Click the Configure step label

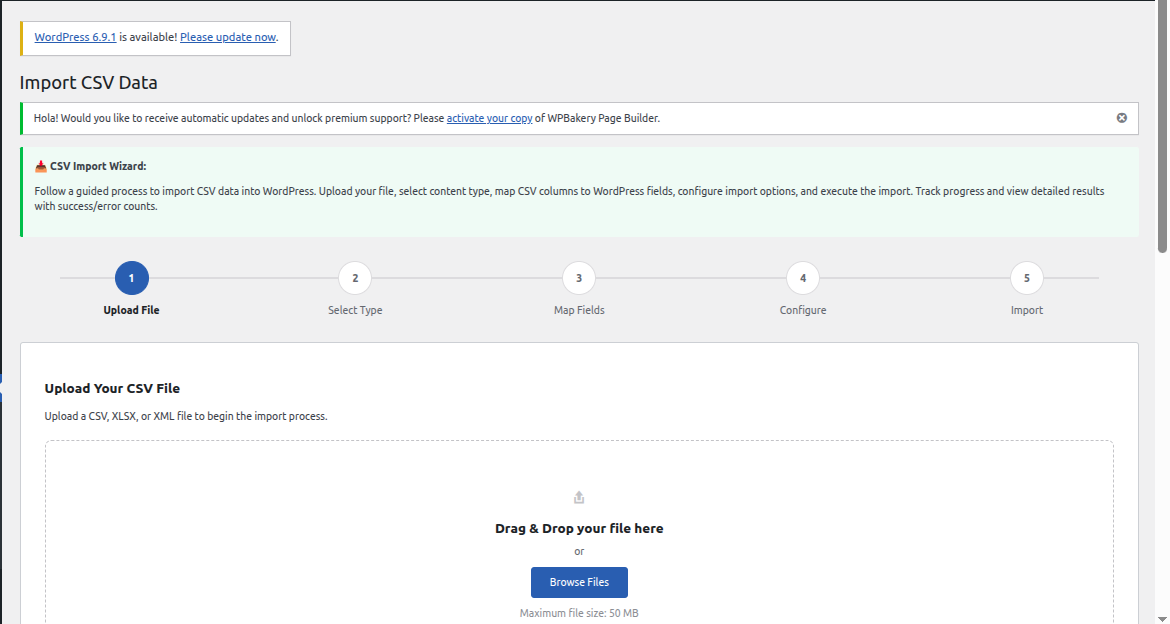pos(803,311)
